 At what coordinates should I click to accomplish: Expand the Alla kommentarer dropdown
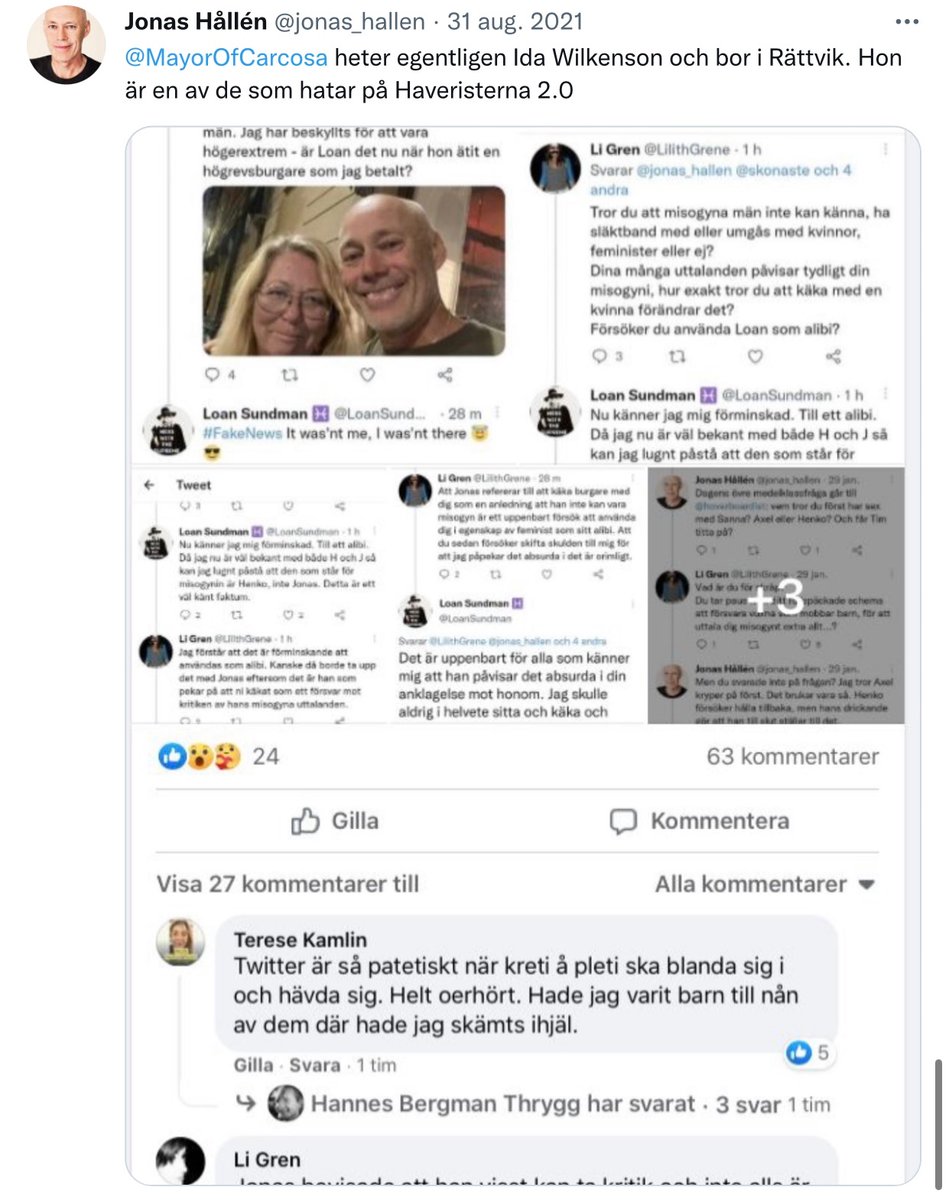coord(766,884)
